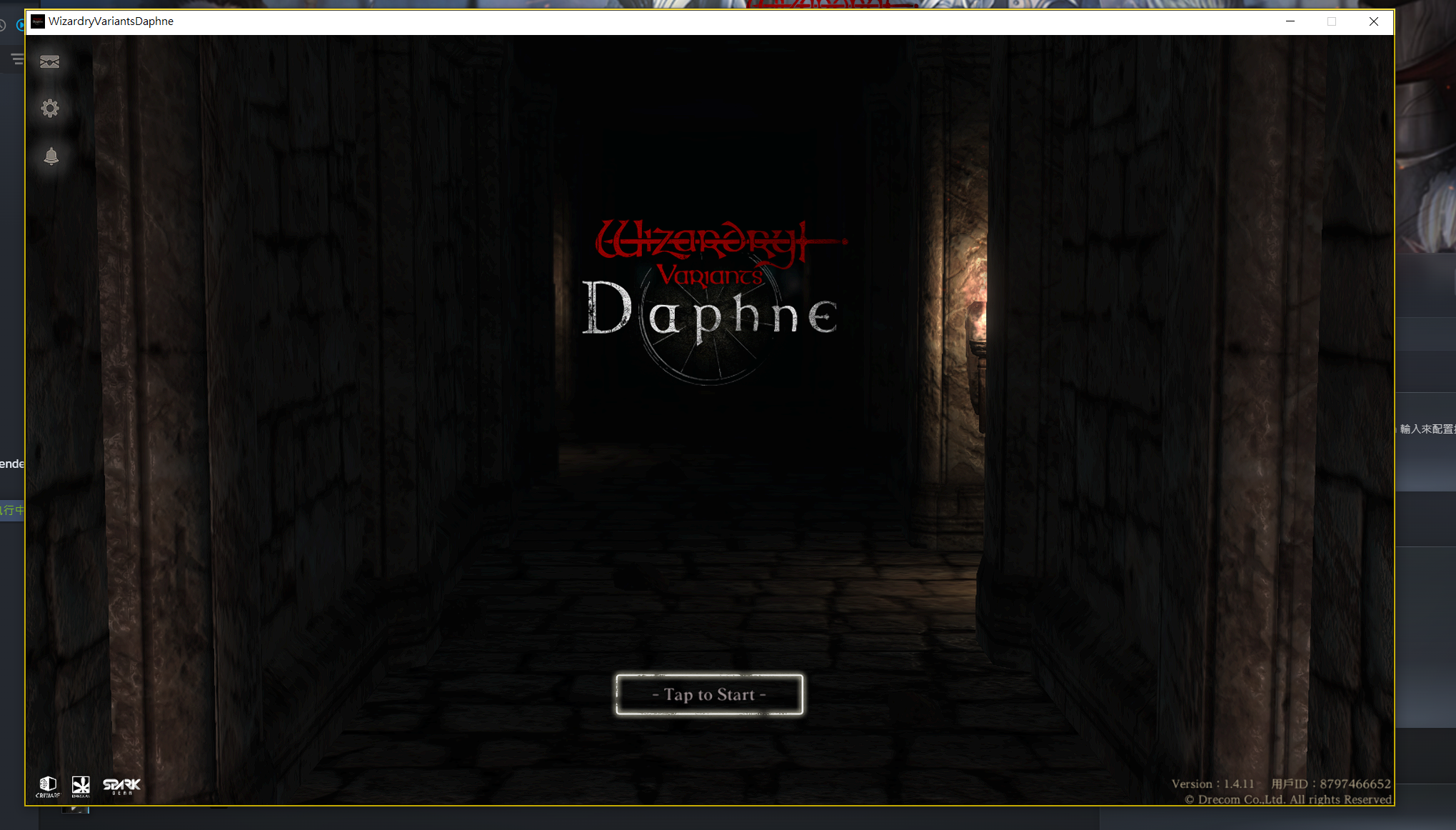Close the WizardryVariantsDaphne window

tap(1373, 21)
